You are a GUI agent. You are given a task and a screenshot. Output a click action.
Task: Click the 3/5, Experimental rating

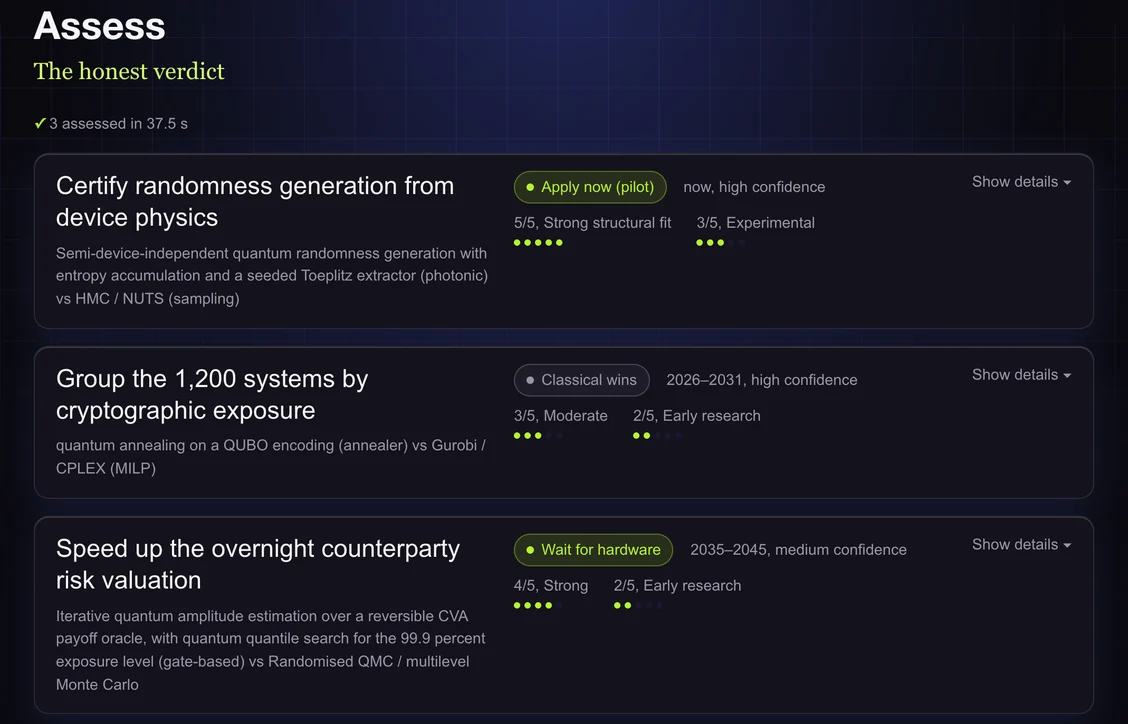755,223
